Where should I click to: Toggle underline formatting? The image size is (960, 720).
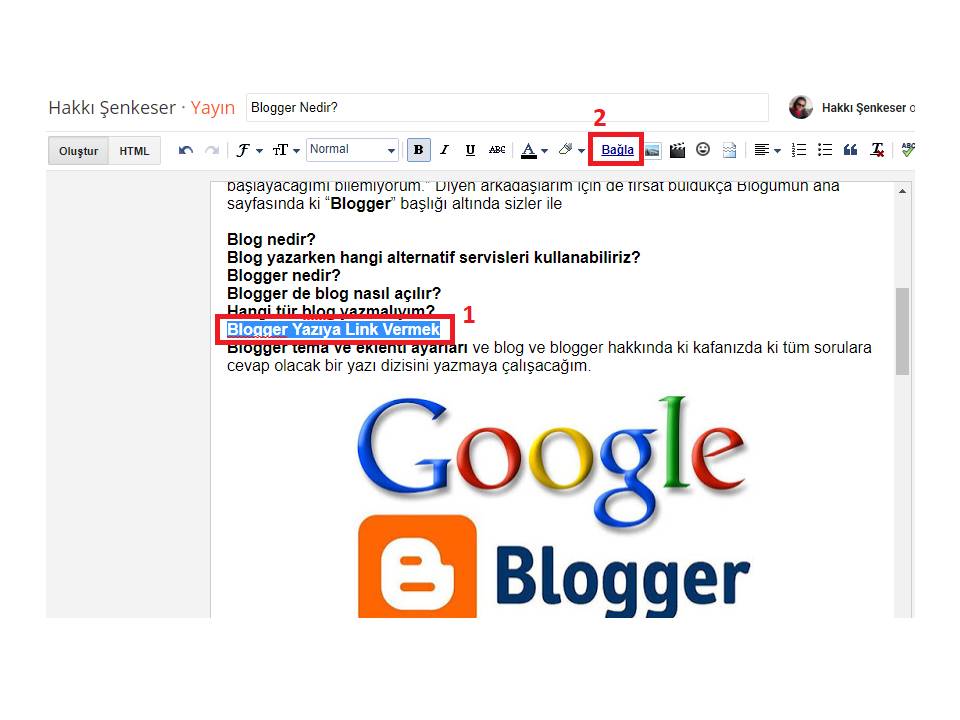(x=470, y=150)
